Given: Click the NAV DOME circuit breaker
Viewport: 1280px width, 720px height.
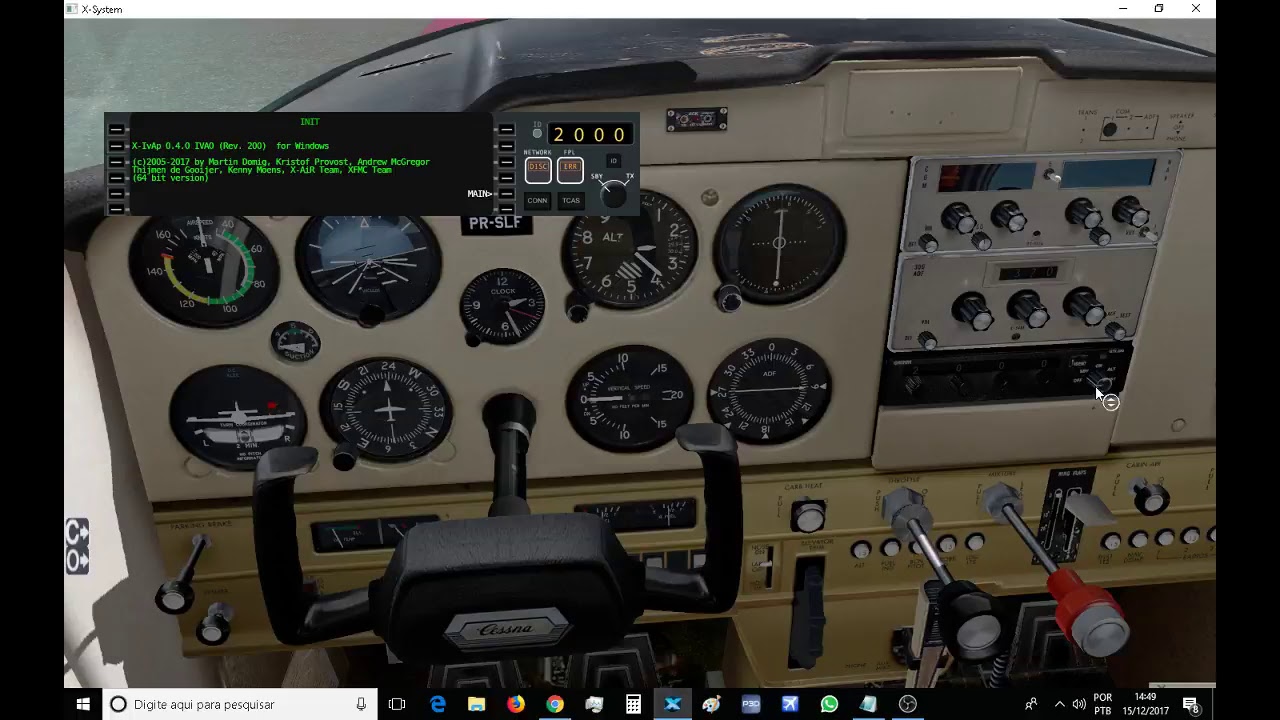Looking at the screenshot, I should (1137, 540).
